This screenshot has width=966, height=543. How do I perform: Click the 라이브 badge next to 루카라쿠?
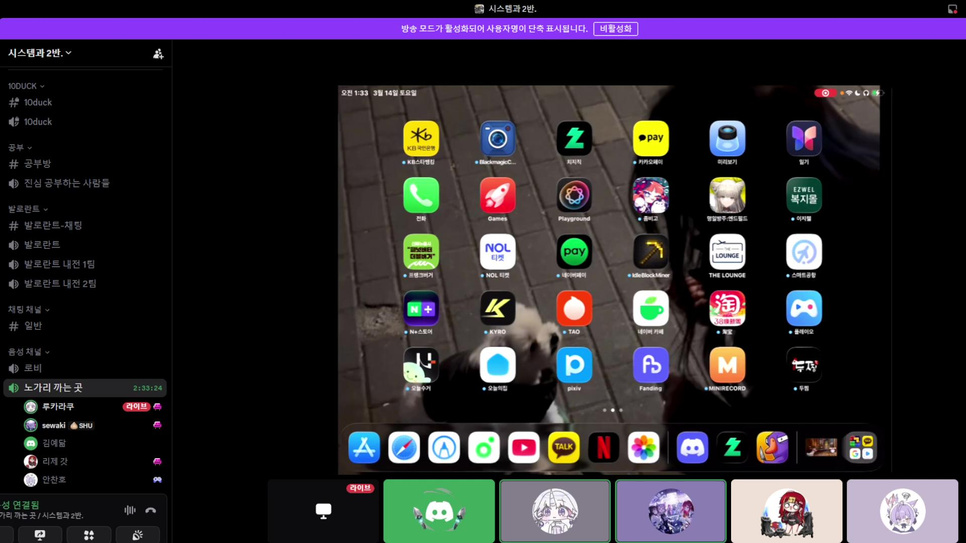click(135, 407)
